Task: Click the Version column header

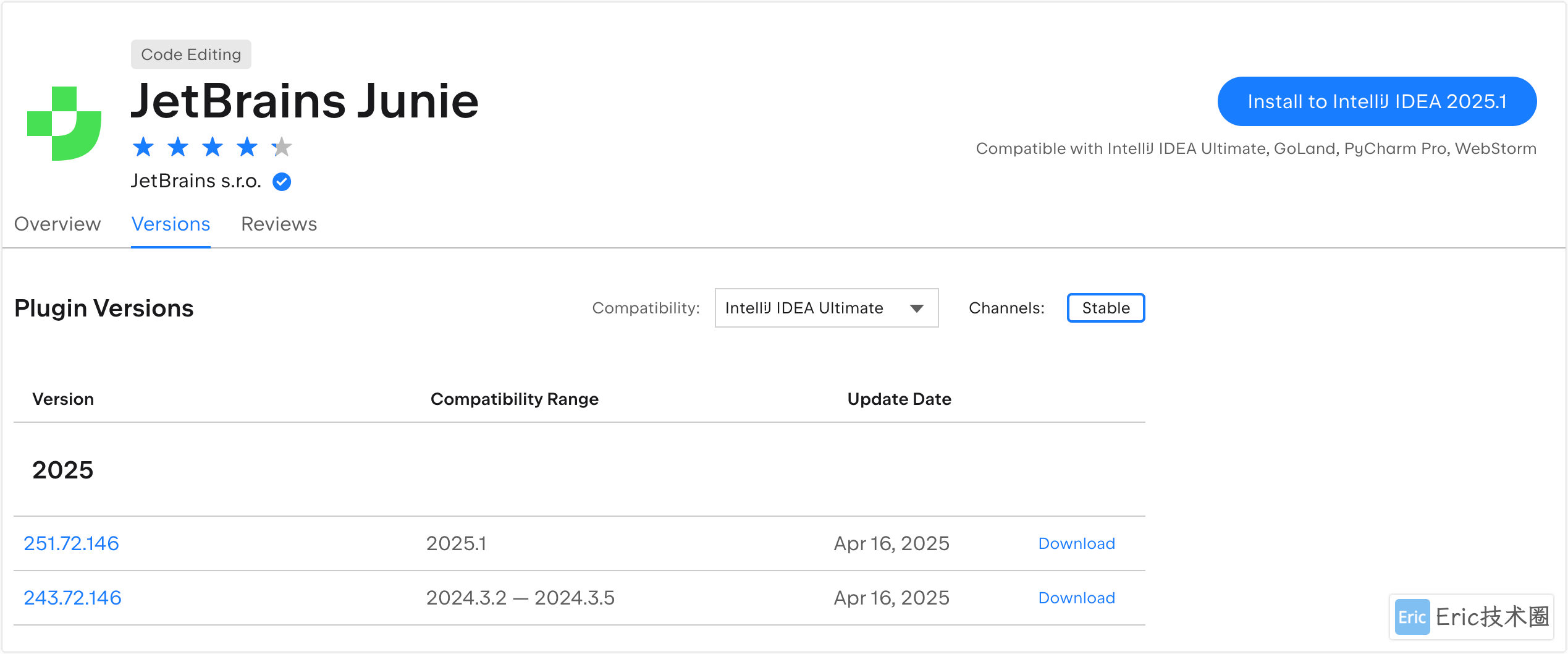Action: click(63, 399)
